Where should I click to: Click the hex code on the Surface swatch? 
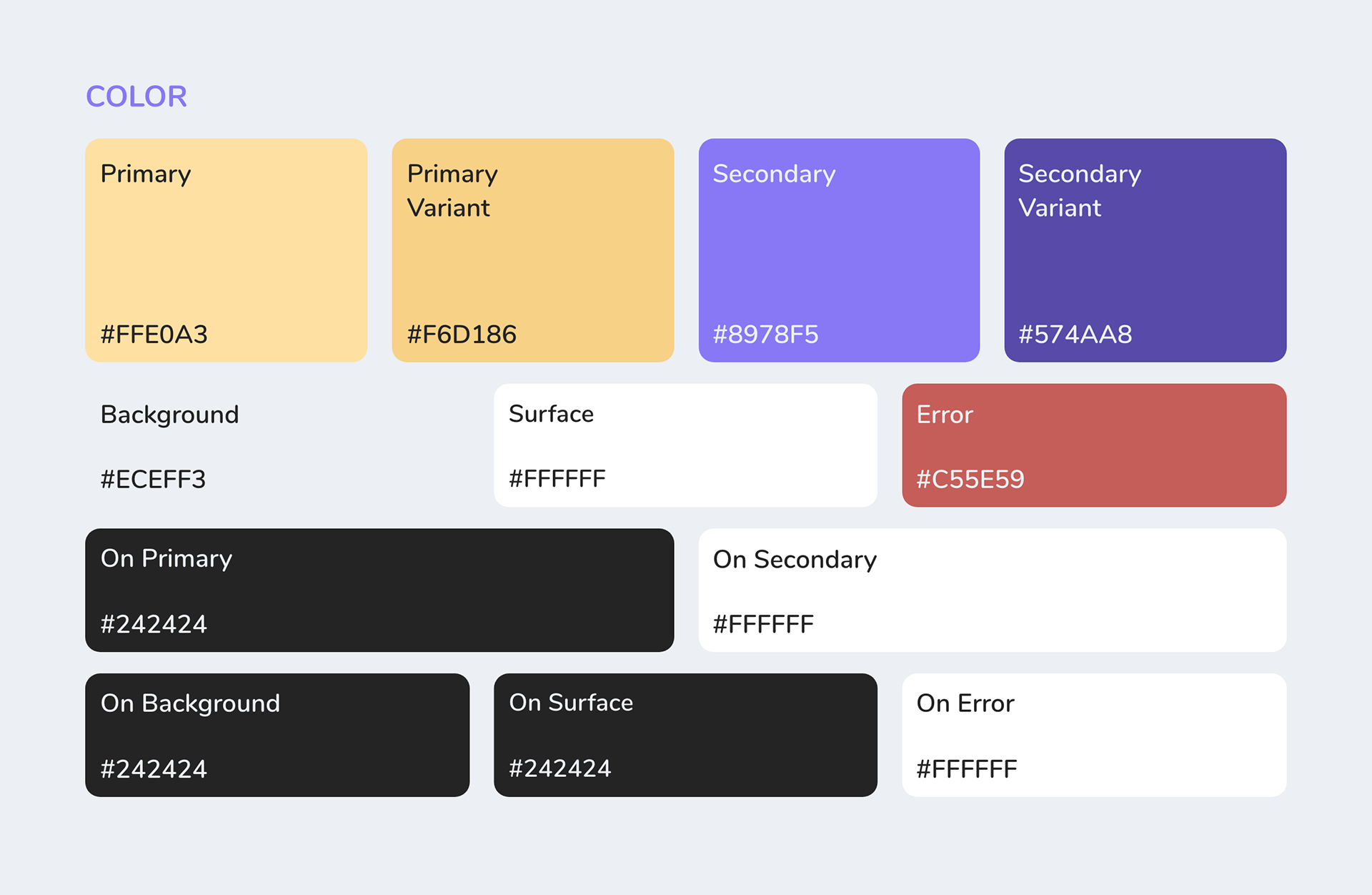tap(557, 478)
